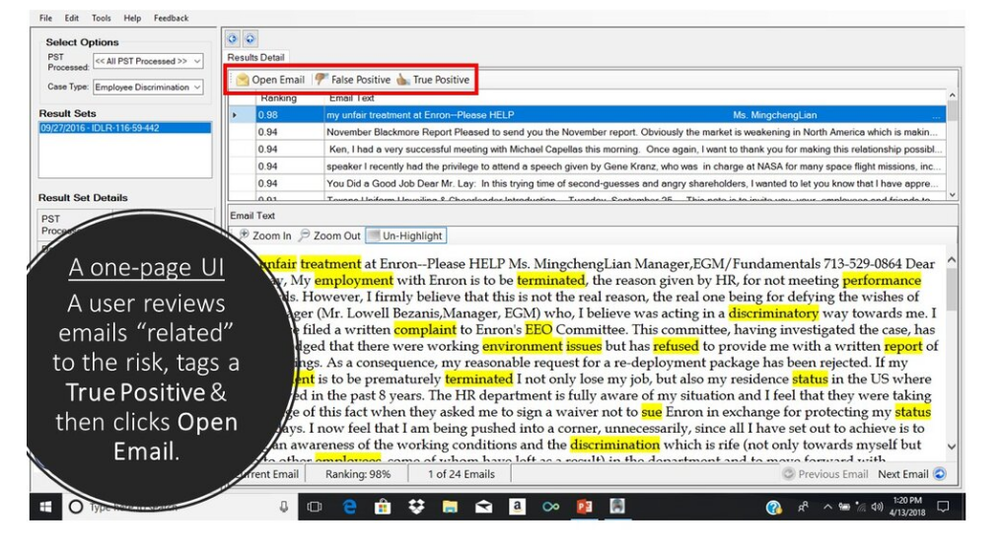The image size is (1000, 541).
Task: Select the Gene Kranz speaker email row
Action: tap(587, 167)
